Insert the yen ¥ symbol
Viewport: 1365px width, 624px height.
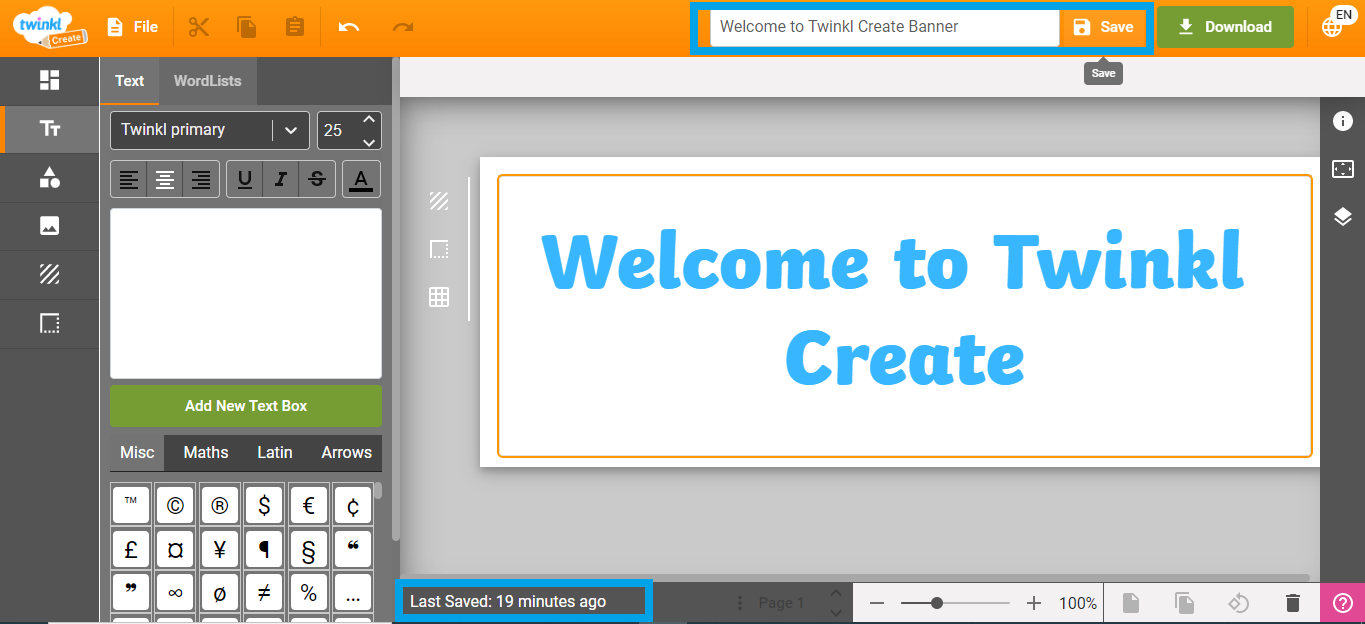[219, 549]
